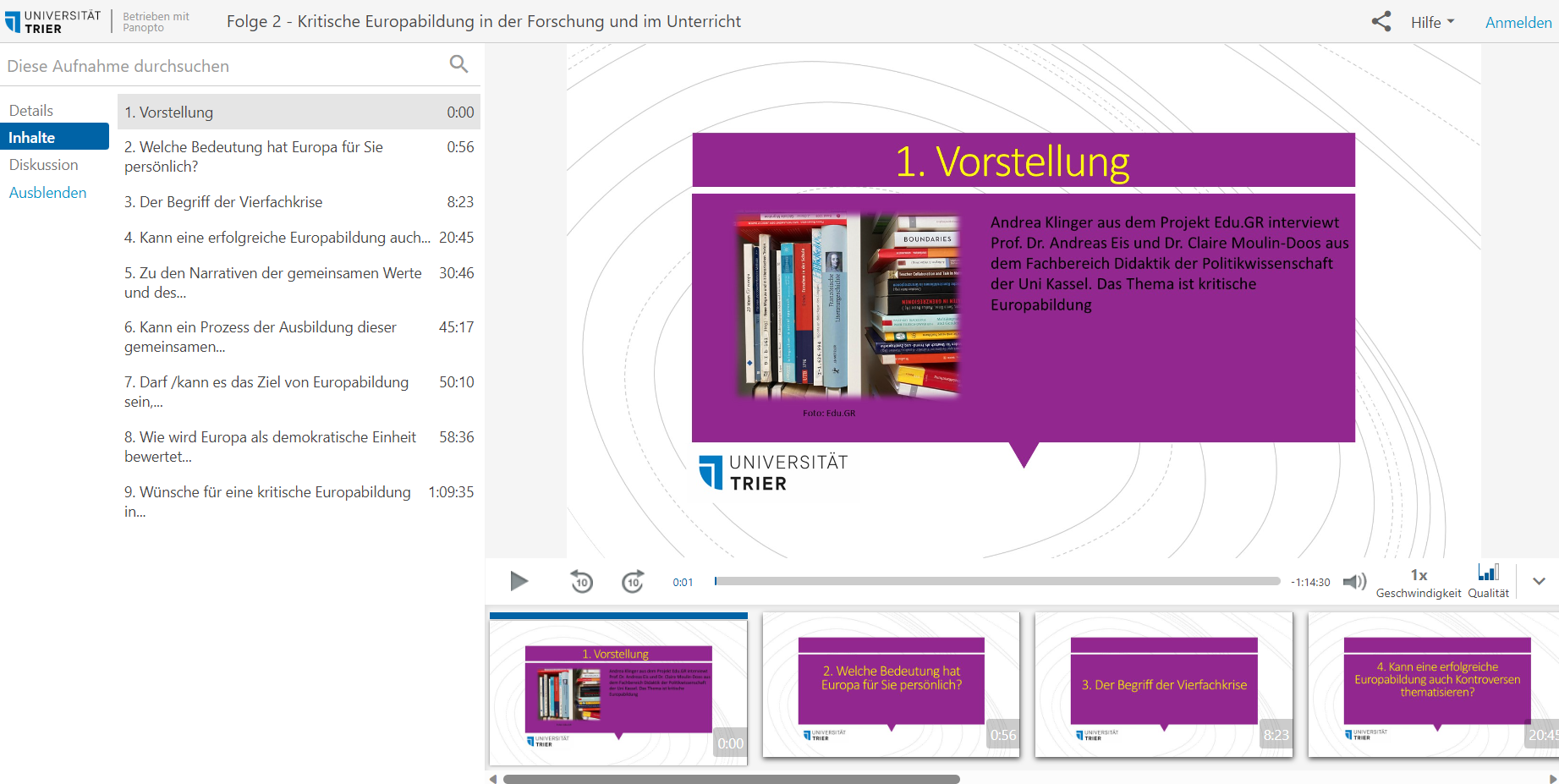
Task: Select the '1. Vorstellung' thumbnail
Action: (x=618, y=688)
